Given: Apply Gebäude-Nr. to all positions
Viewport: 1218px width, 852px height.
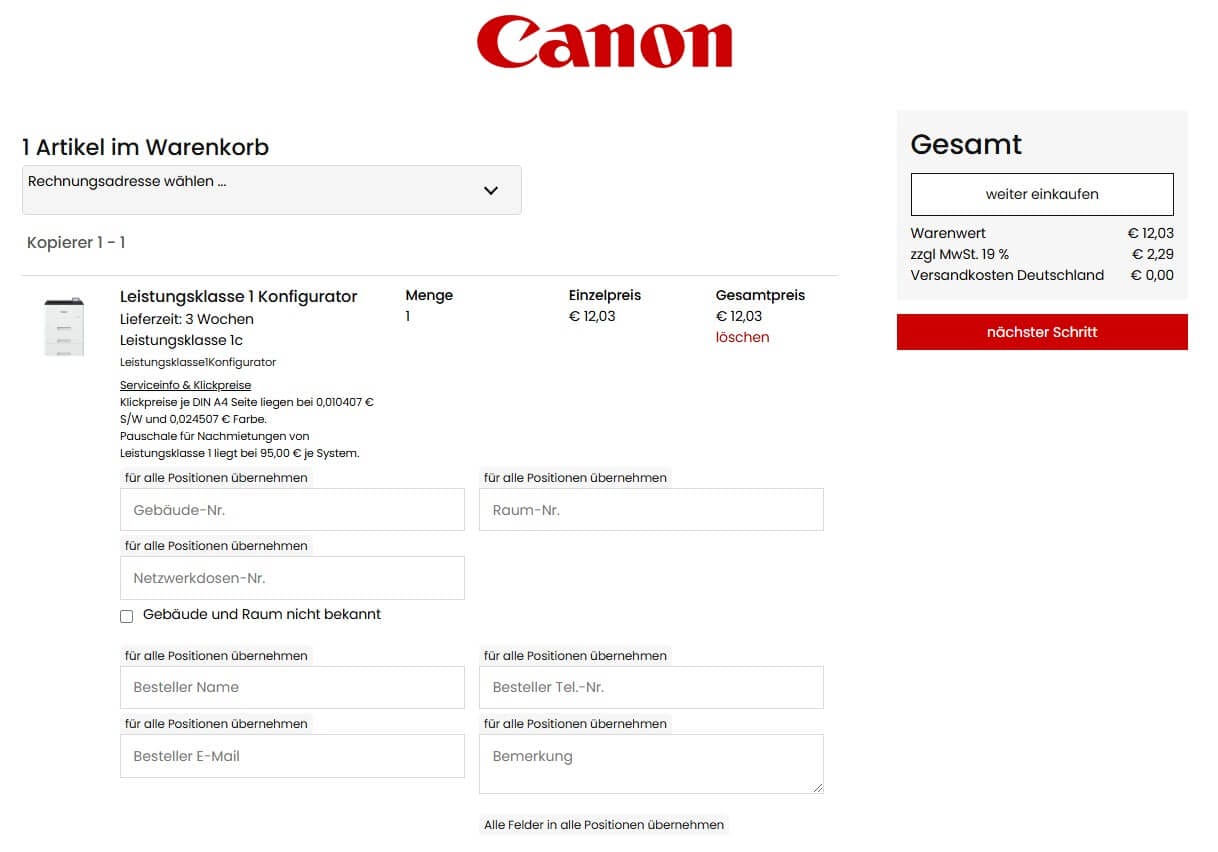Looking at the screenshot, I should [216, 477].
